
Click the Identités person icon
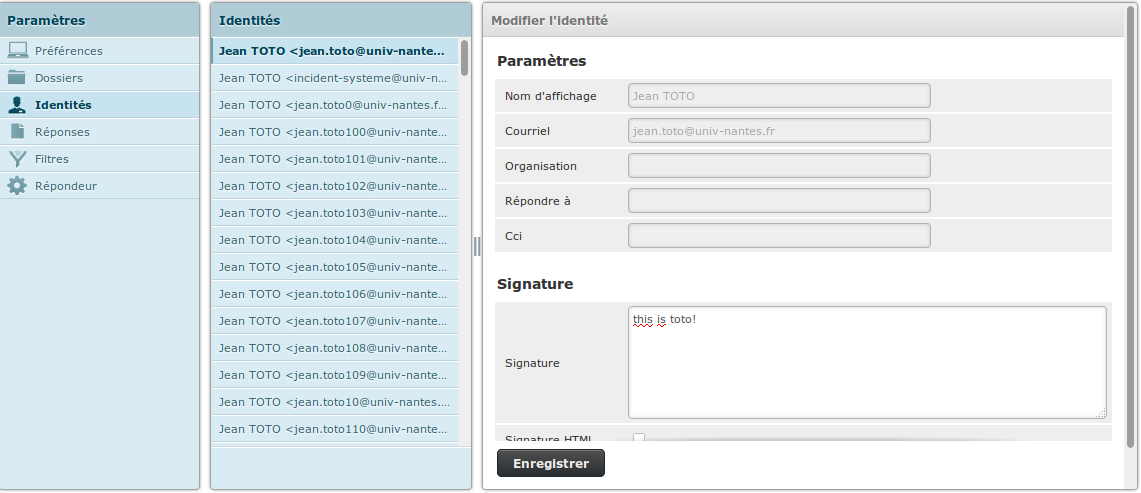click(17, 104)
